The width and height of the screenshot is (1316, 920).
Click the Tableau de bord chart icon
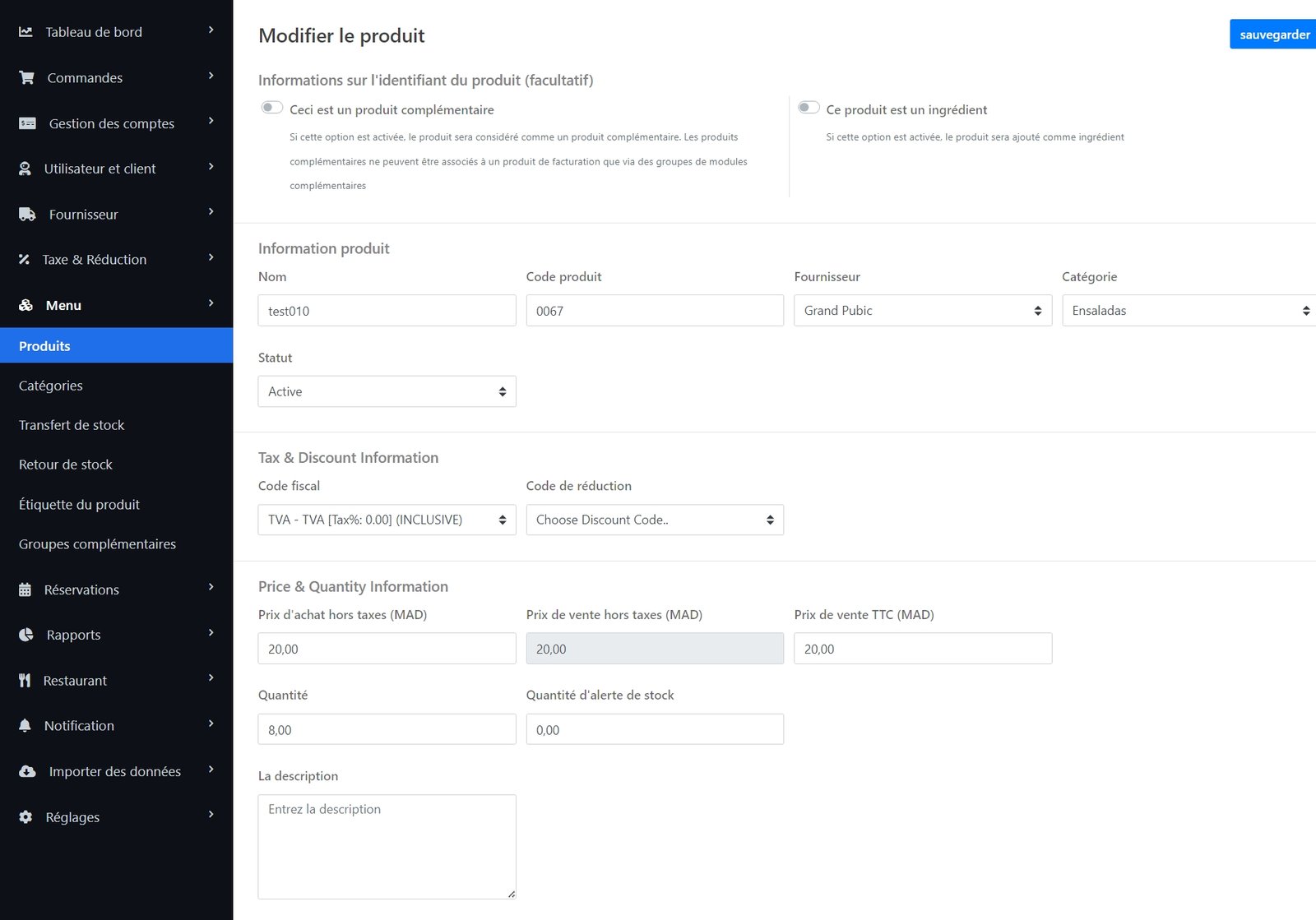pos(26,32)
